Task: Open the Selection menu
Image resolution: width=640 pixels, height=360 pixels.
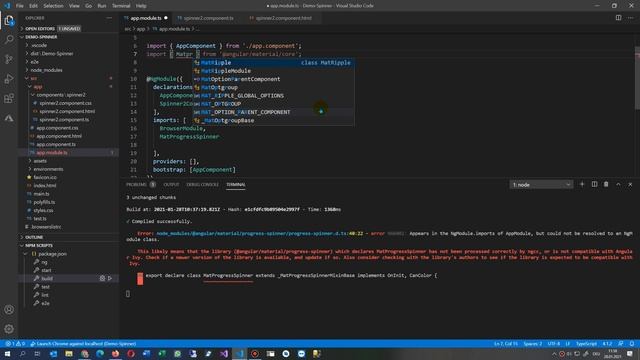Action: [53, 6]
